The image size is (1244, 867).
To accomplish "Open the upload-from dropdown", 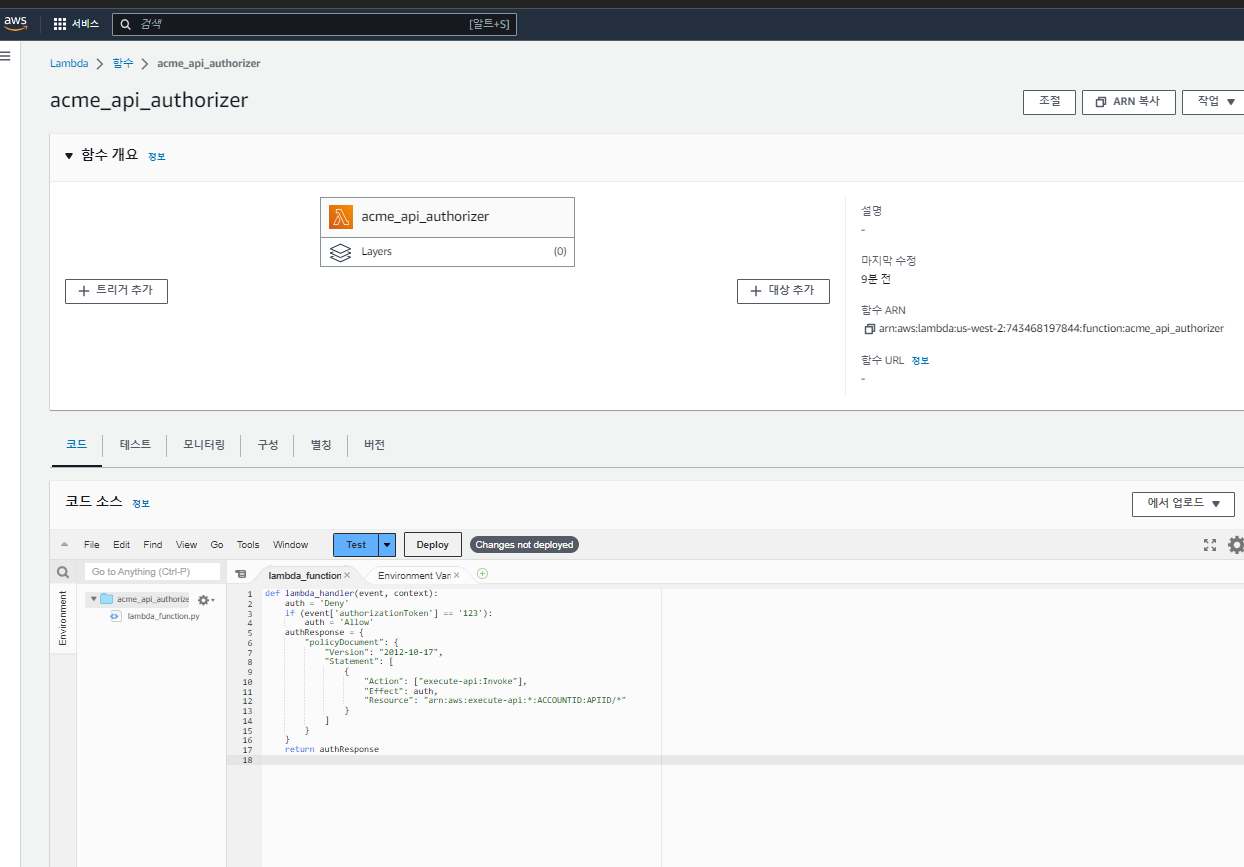I will [1183, 504].
